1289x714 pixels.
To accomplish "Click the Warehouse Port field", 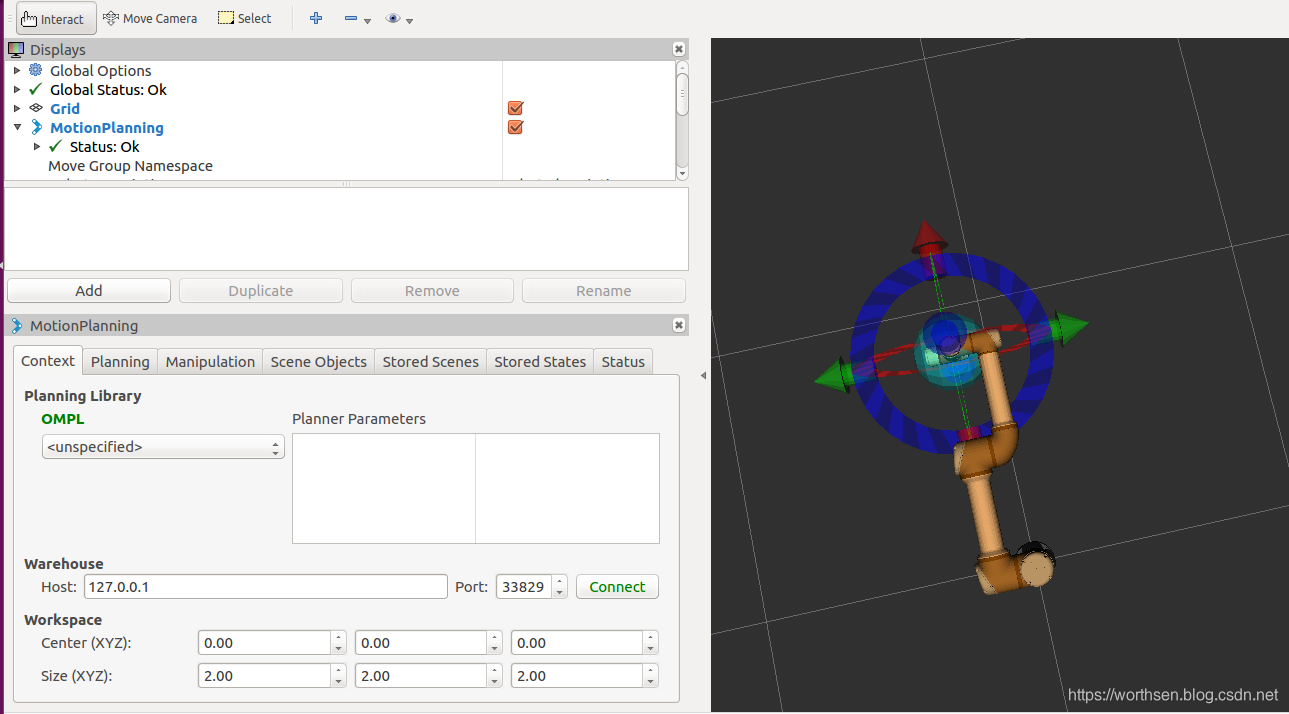I will point(523,587).
